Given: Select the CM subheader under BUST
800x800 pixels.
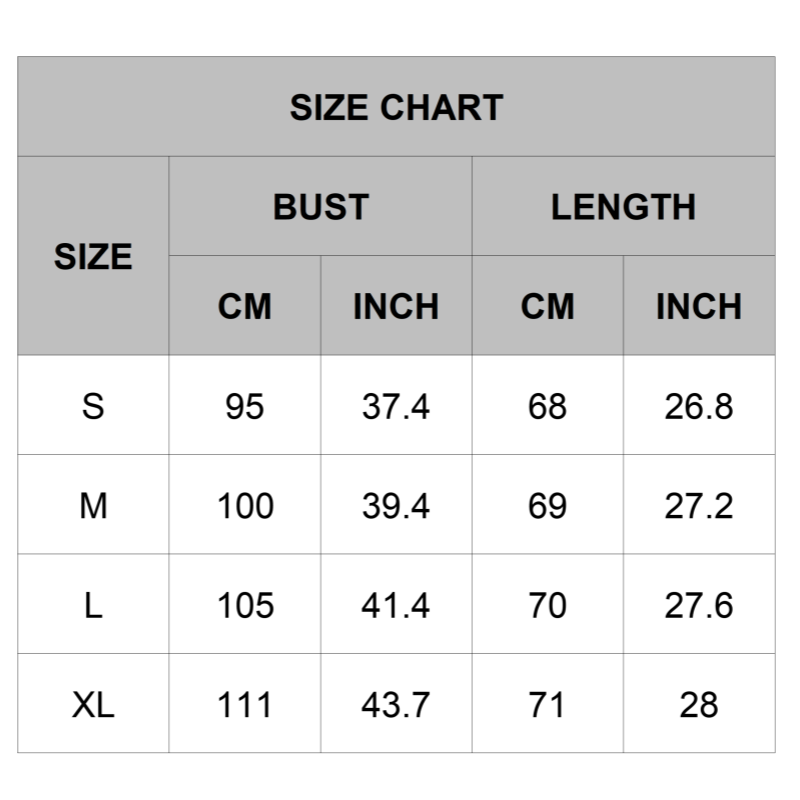Looking at the screenshot, I should [245, 306].
